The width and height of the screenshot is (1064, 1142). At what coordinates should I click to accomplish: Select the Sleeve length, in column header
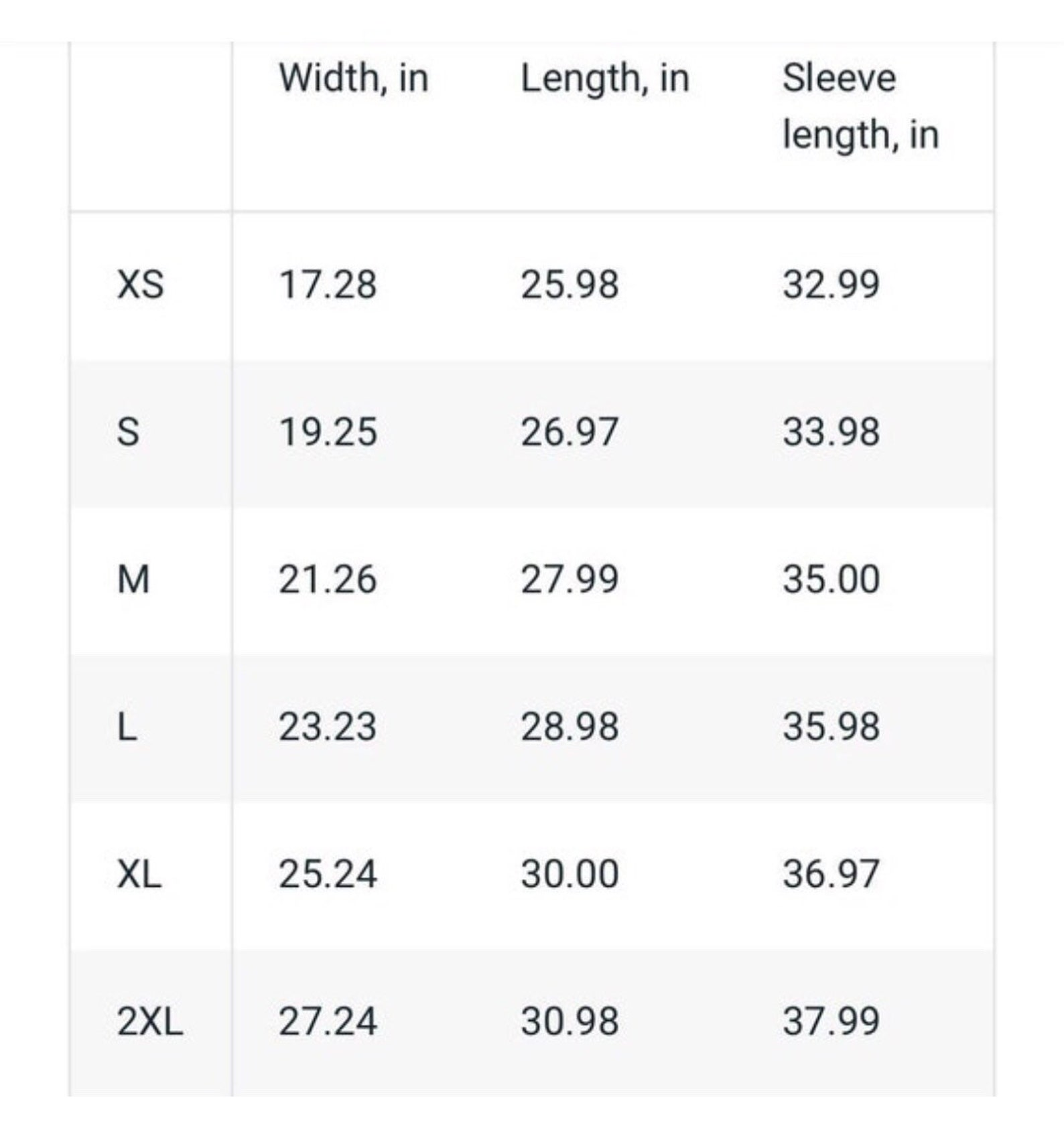point(861,106)
